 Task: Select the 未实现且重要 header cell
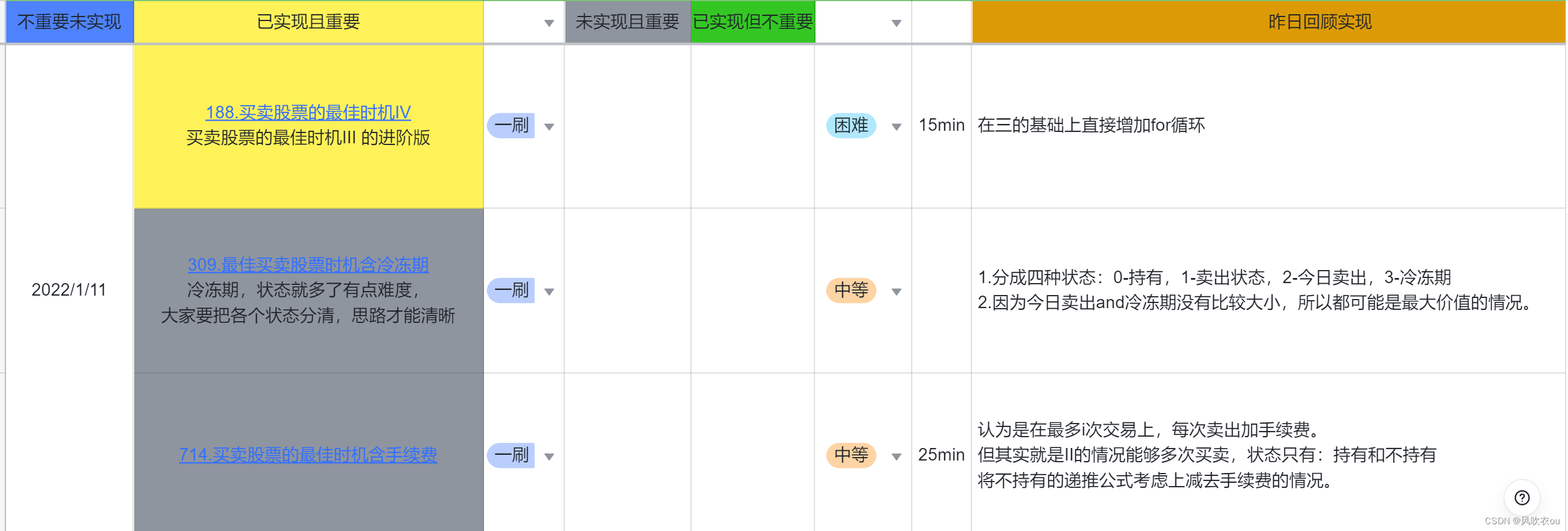tap(627, 22)
